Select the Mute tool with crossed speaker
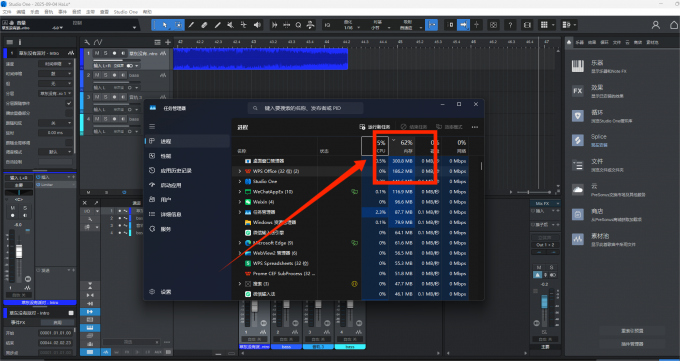 [x=231, y=25]
